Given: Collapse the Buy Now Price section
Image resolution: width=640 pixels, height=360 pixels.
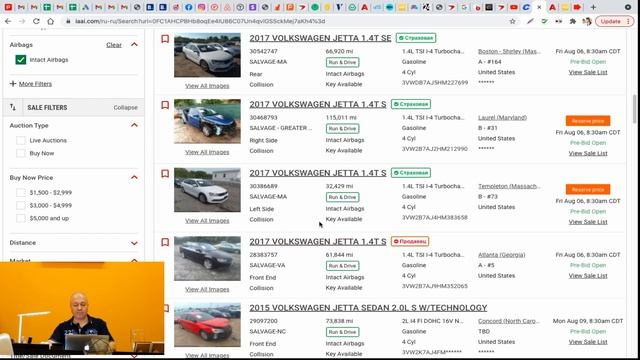Looking at the screenshot, I should point(134,178).
